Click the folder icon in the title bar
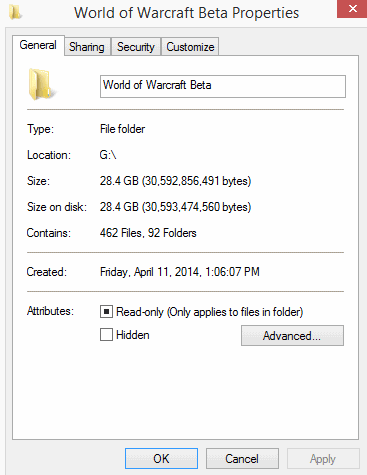The image size is (367, 475). tap(15, 13)
